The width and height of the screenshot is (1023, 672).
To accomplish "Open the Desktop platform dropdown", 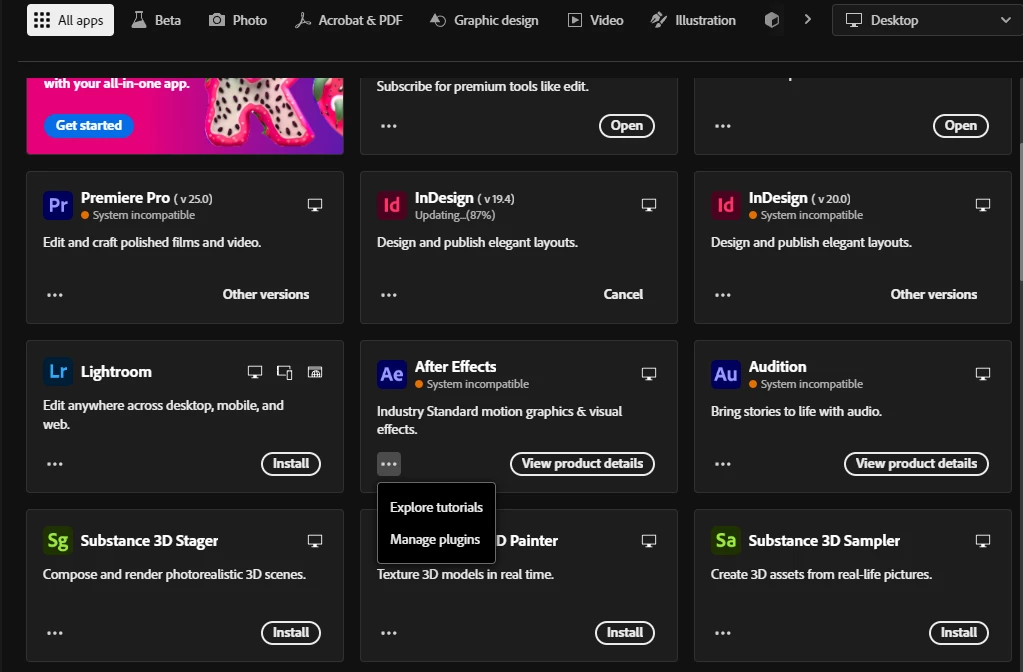I will (927, 20).
